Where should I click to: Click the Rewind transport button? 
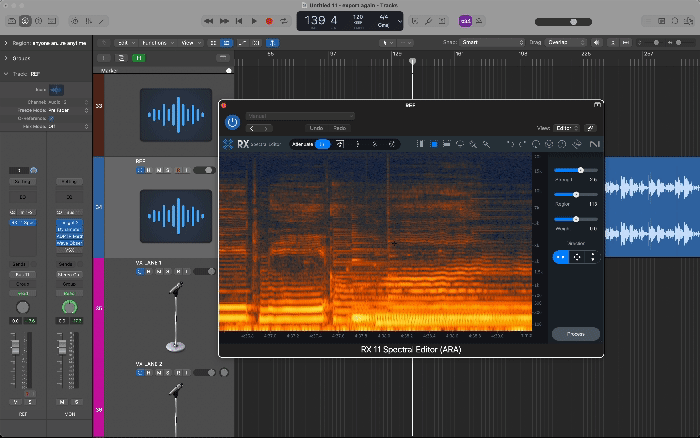point(208,21)
